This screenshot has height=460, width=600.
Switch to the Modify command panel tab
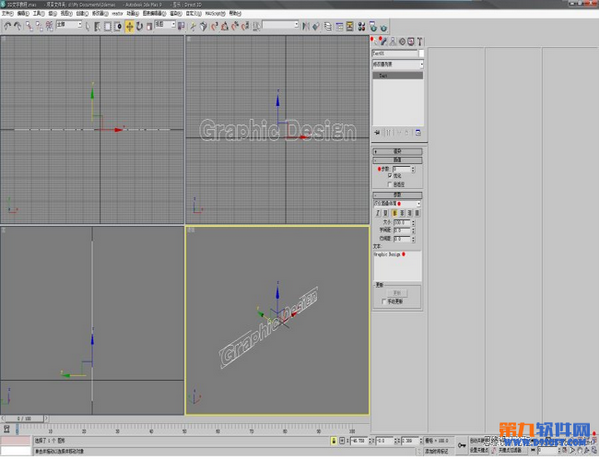384,41
